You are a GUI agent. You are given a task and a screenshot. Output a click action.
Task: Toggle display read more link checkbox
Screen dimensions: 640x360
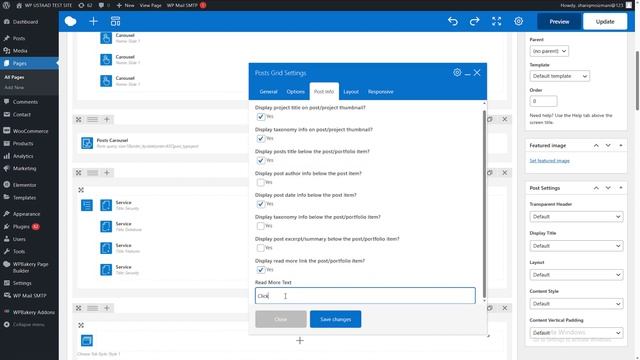tap(260, 270)
